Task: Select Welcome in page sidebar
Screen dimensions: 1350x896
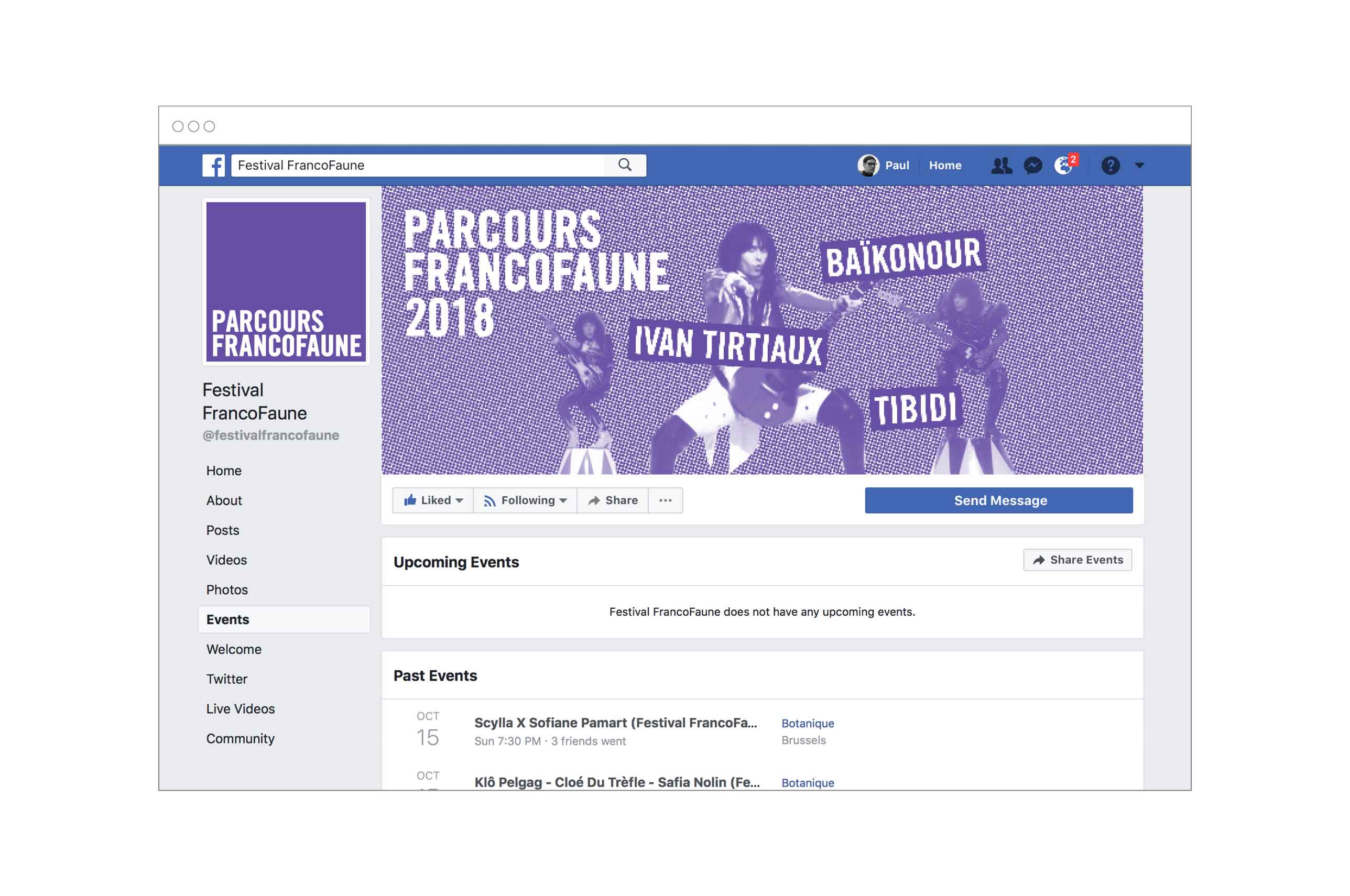Action: [x=234, y=649]
